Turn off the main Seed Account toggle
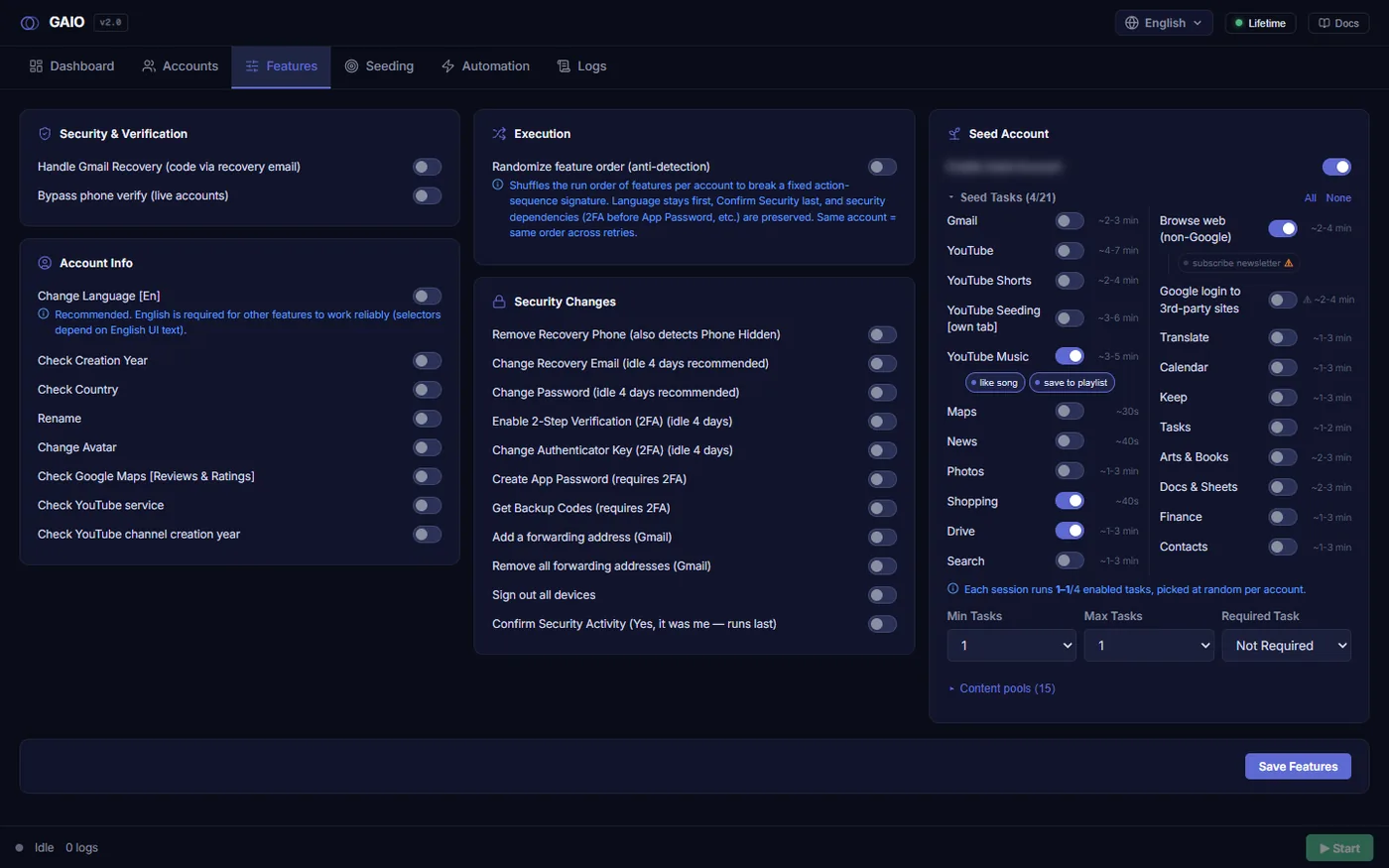 pos(1336,167)
